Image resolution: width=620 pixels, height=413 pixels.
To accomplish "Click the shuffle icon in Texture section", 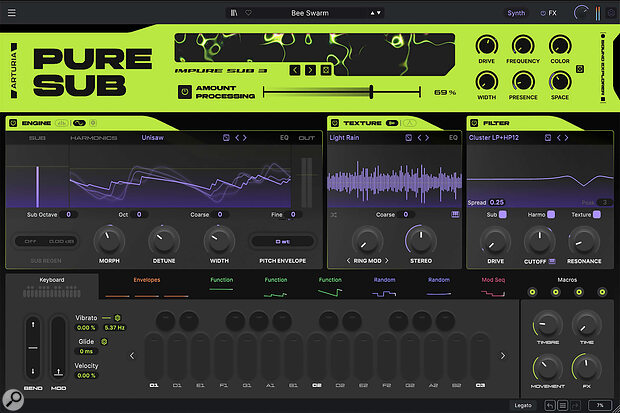I will [x=334, y=215].
